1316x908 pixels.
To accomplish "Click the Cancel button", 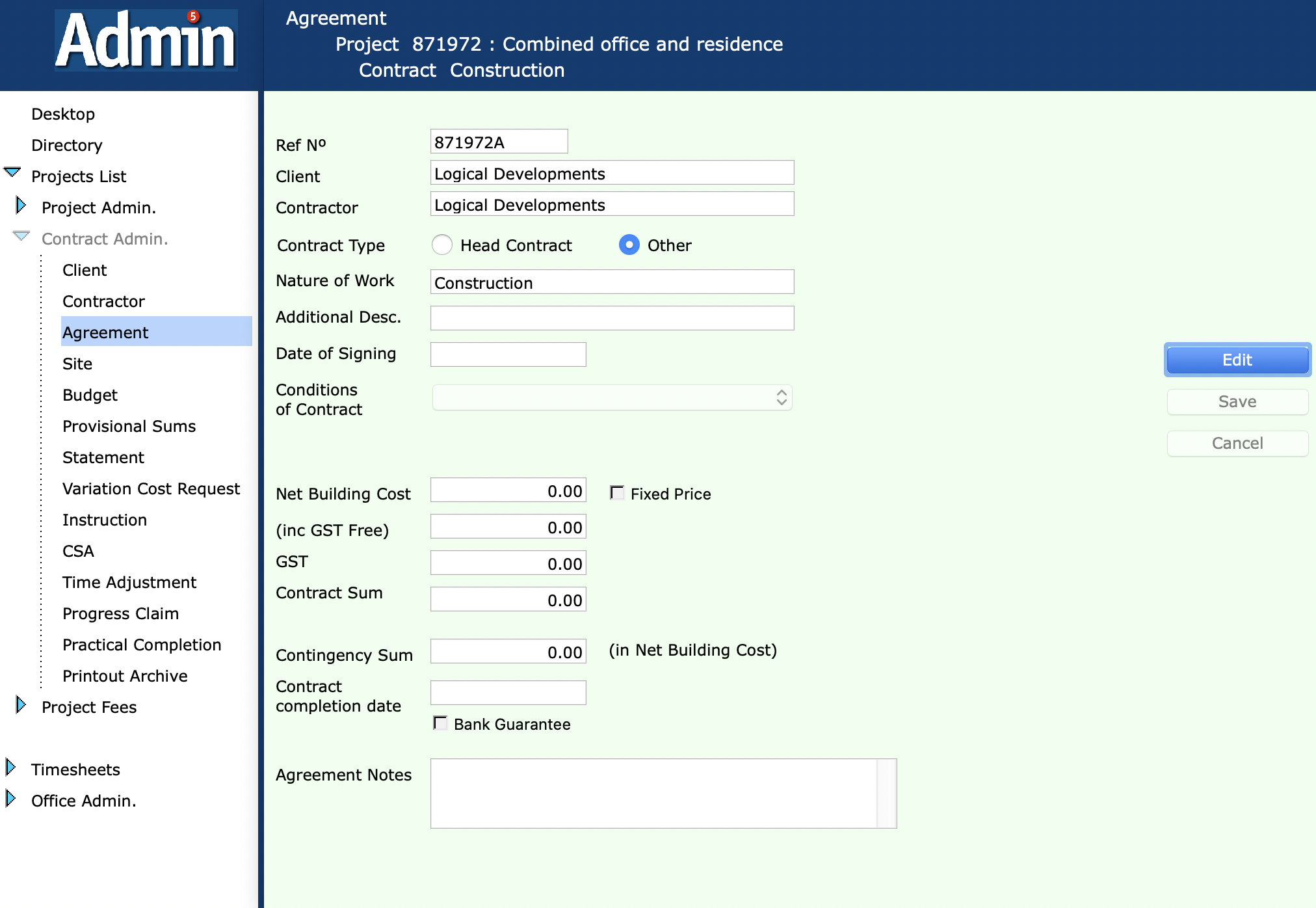I will click(1237, 443).
